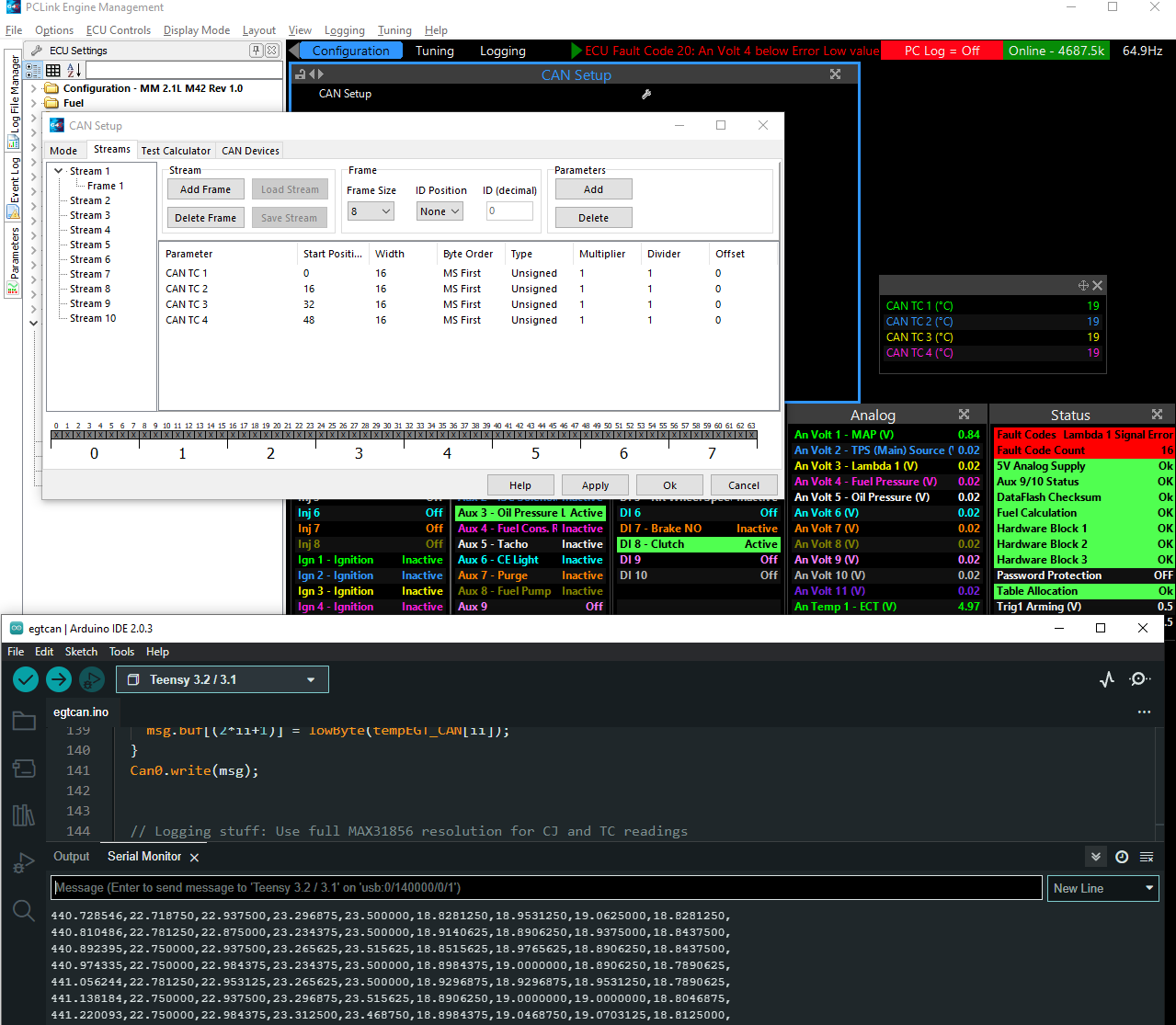Click Apply in the CAN Setup dialog
1176x1025 pixels.
pos(596,485)
